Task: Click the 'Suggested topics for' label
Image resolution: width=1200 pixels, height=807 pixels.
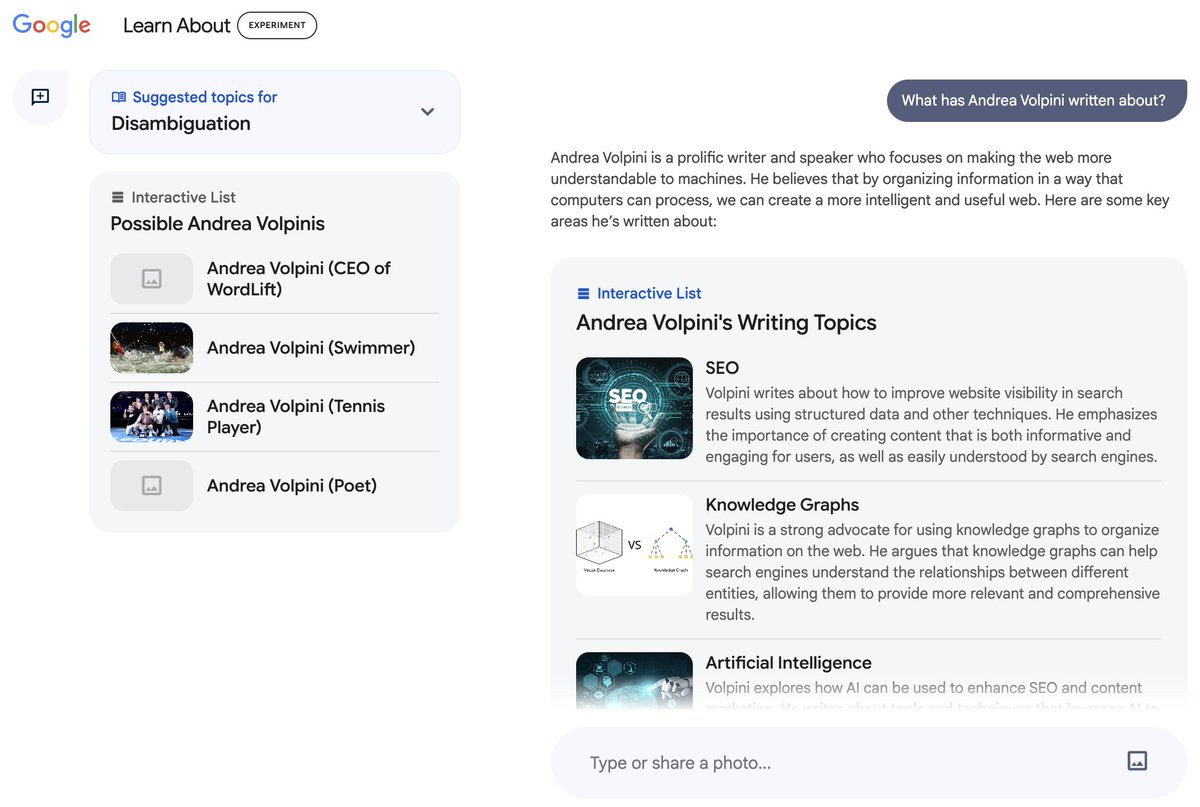Action: click(205, 97)
